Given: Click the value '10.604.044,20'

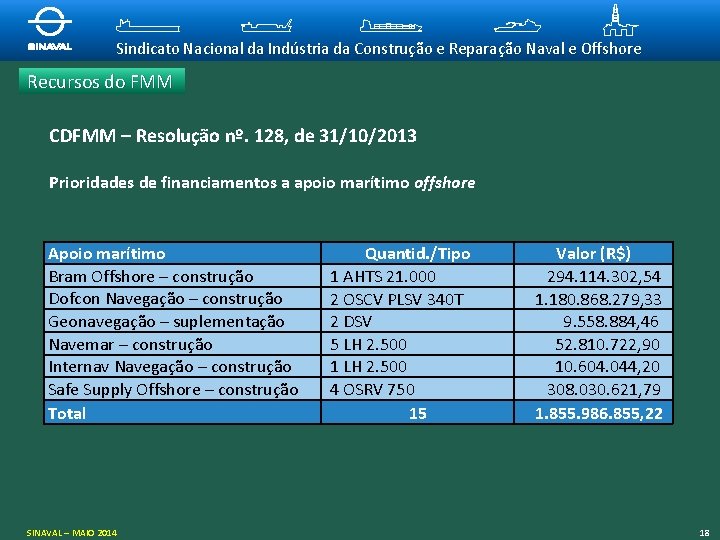Looking at the screenshot, I should click(607, 367).
